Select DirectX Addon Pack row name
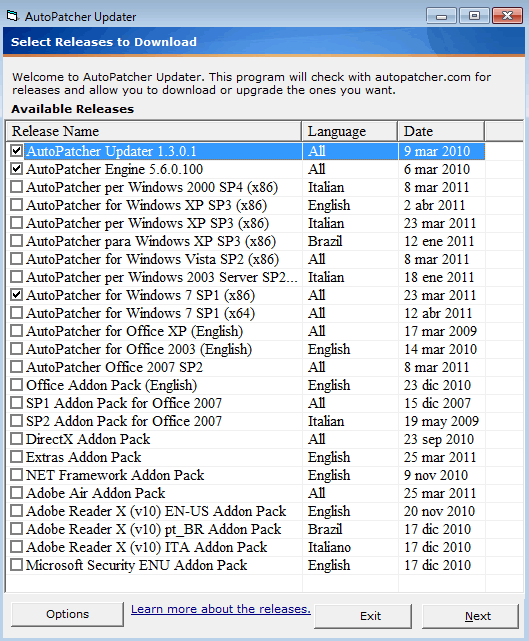 point(88,439)
